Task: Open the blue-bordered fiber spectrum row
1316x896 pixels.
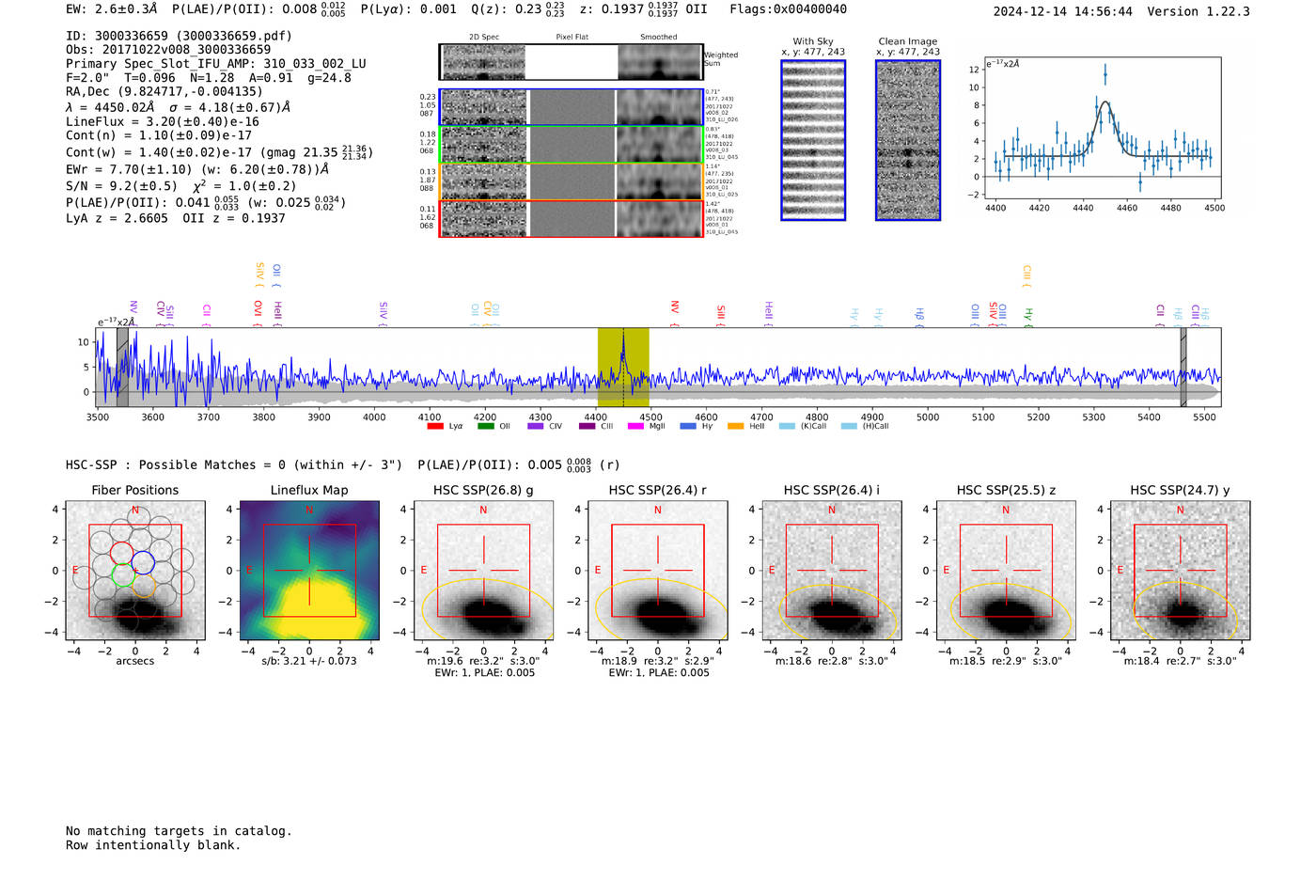Action: (x=572, y=107)
